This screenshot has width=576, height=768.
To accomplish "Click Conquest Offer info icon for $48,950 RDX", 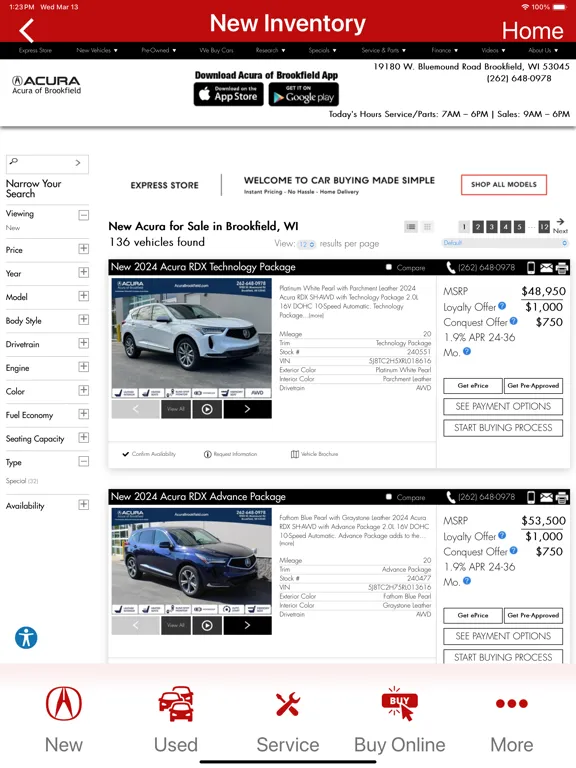I will [x=513, y=321].
